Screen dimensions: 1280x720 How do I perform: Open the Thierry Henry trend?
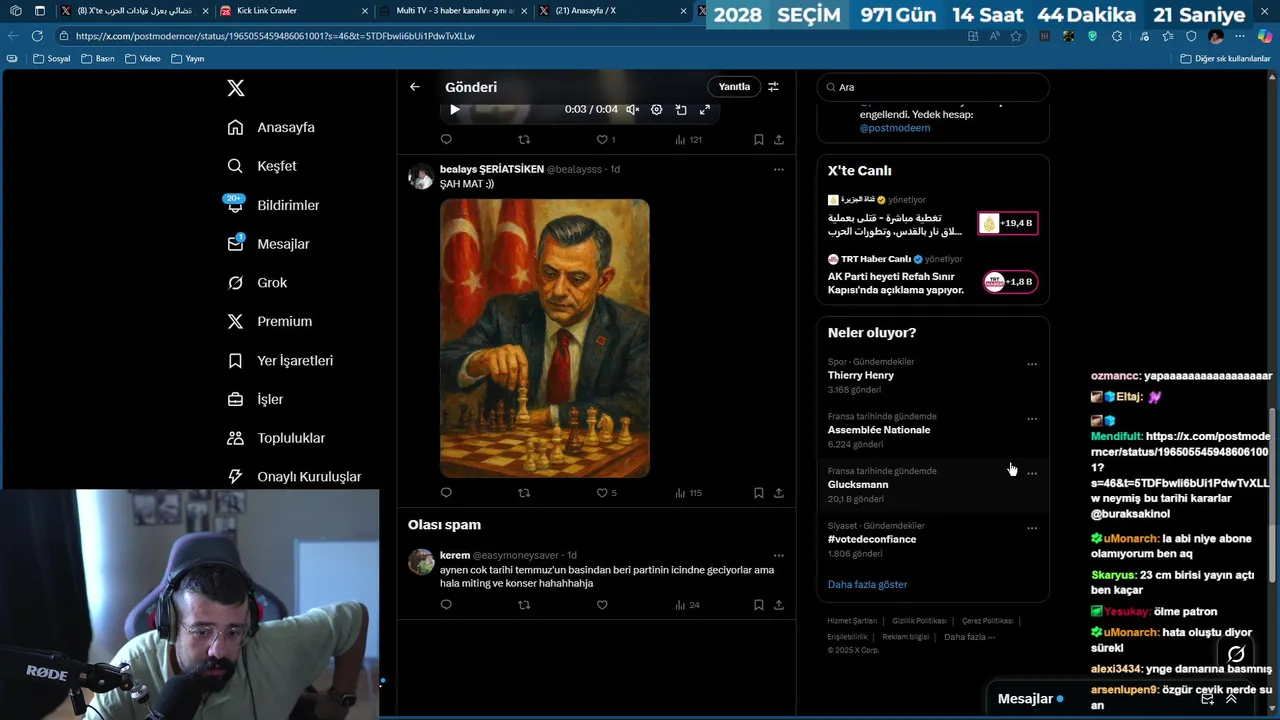click(x=932, y=376)
